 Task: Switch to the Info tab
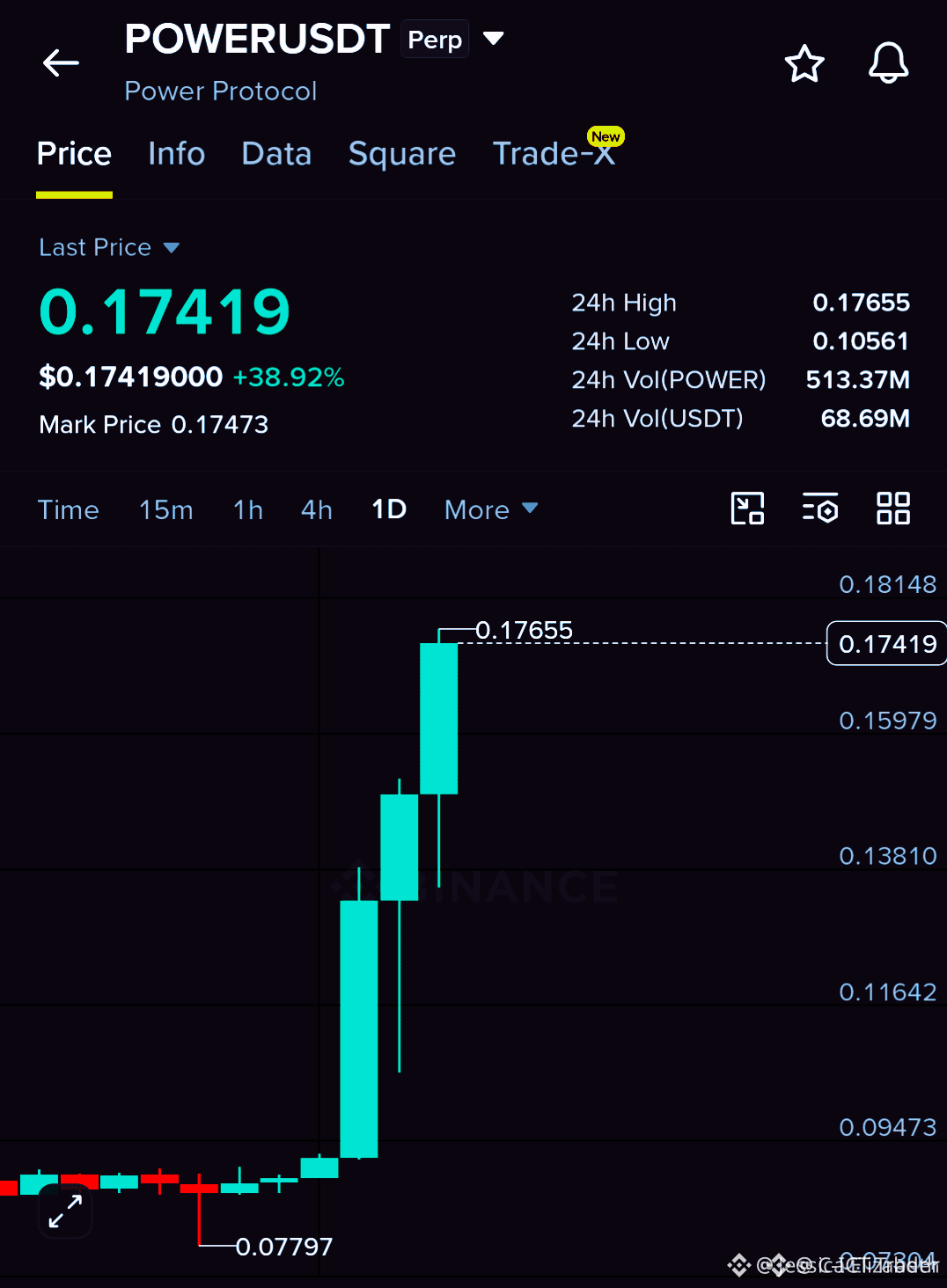[177, 154]
